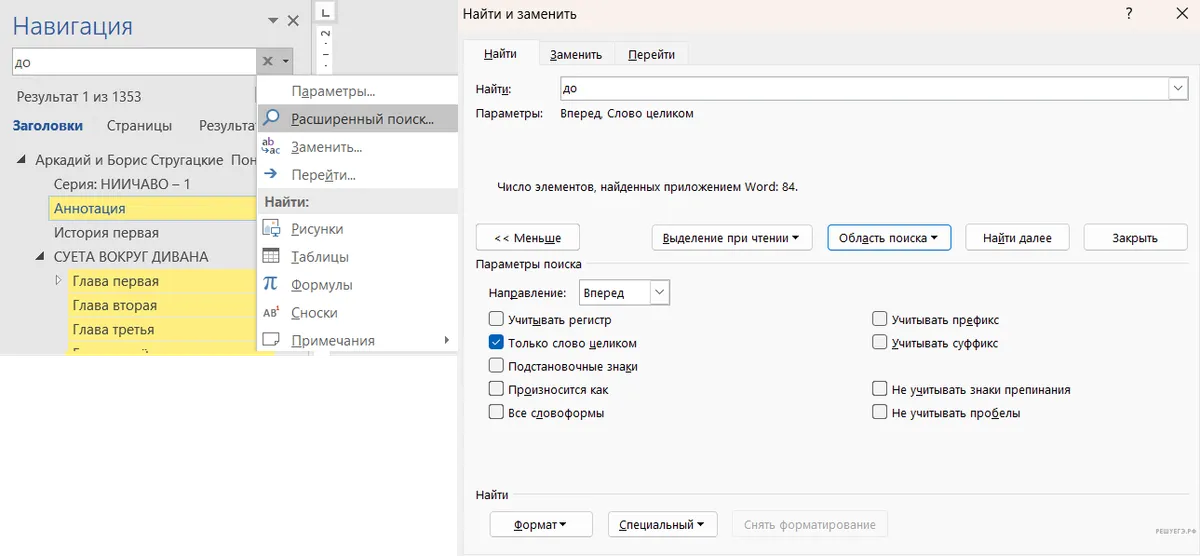
Task: Open the Направление combo box
Action: click(625, 293)
